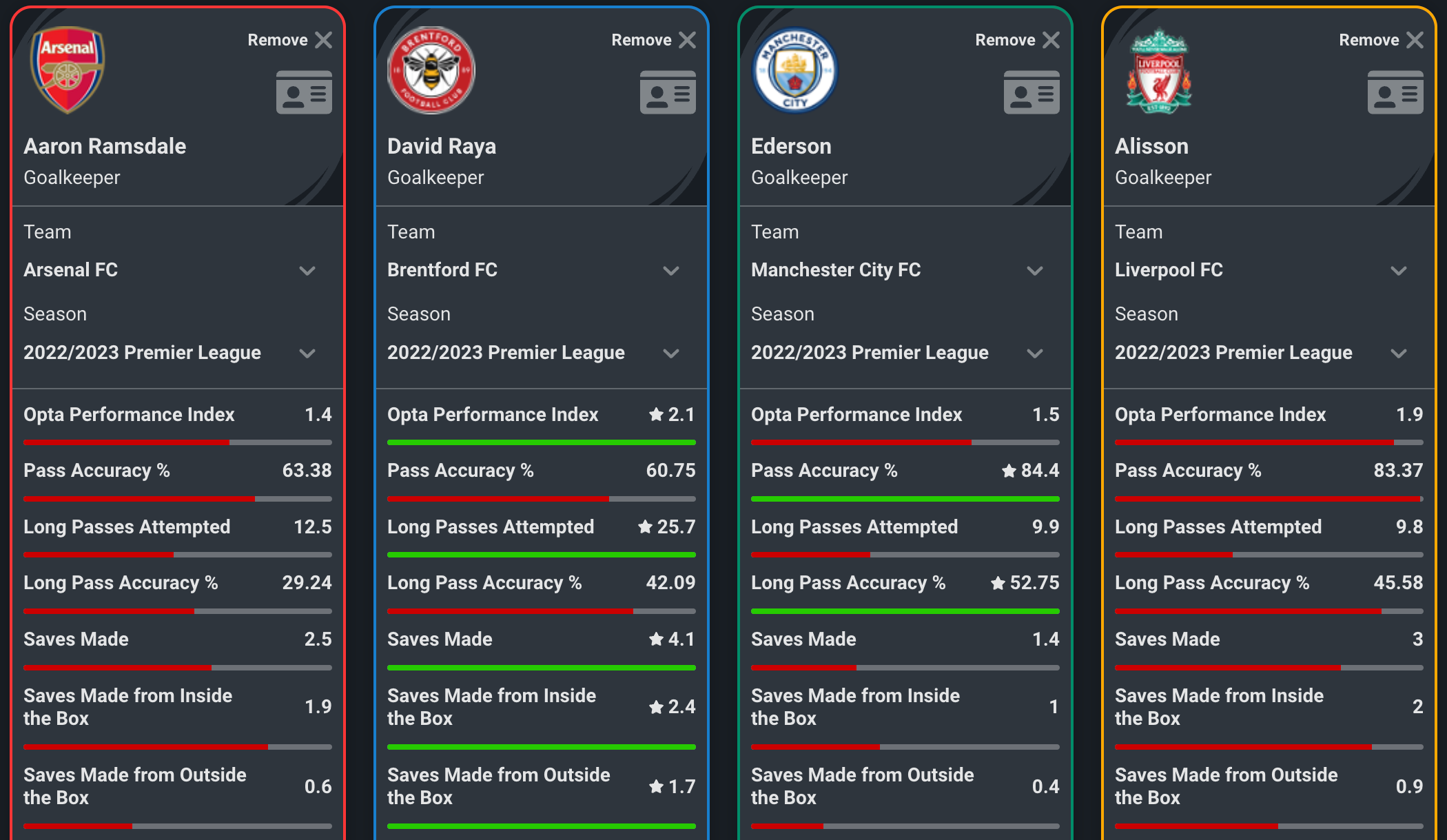
Task: Click the Brentford FC club badge
Action: pyautogui.click(x=431, y=69)
